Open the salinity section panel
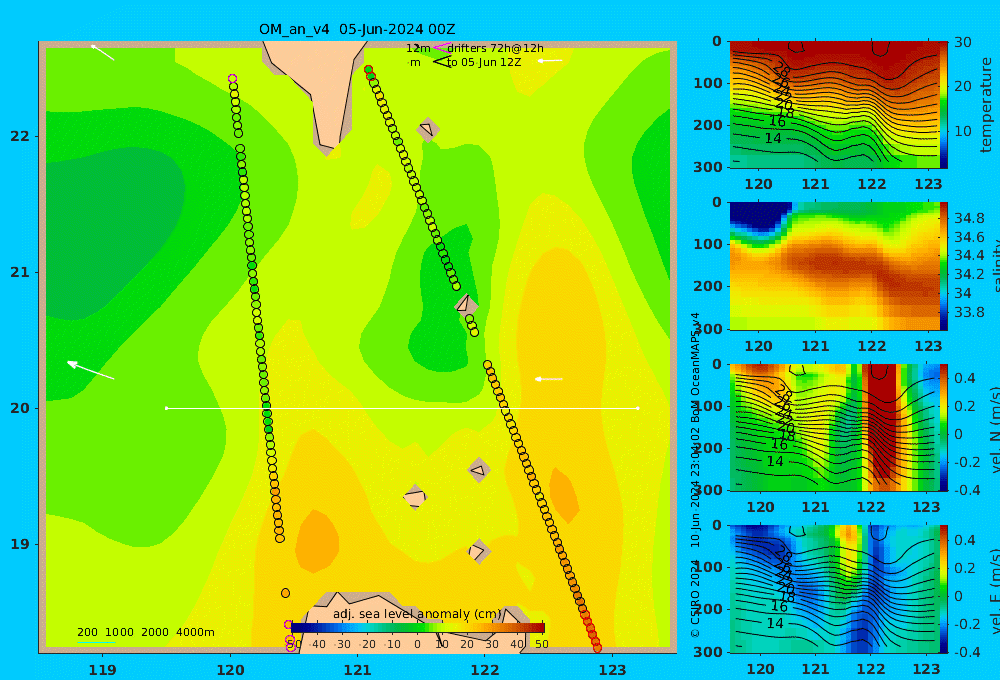This screenshot has height=680, width=1000. tap(835, 266)
